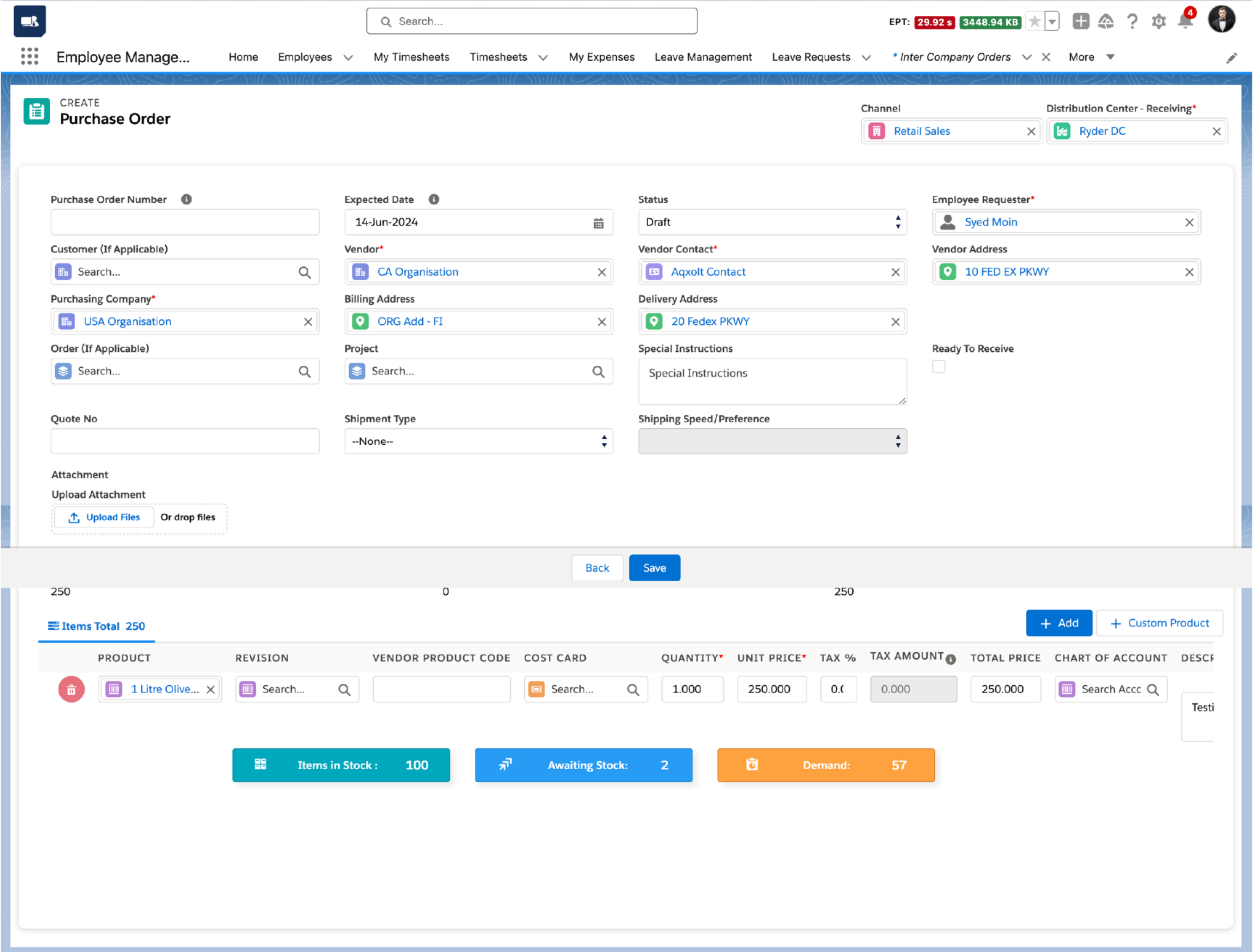Clear Ryder DC distribution center
The image size is (1253, 952).
click(x=1216, y=132)
